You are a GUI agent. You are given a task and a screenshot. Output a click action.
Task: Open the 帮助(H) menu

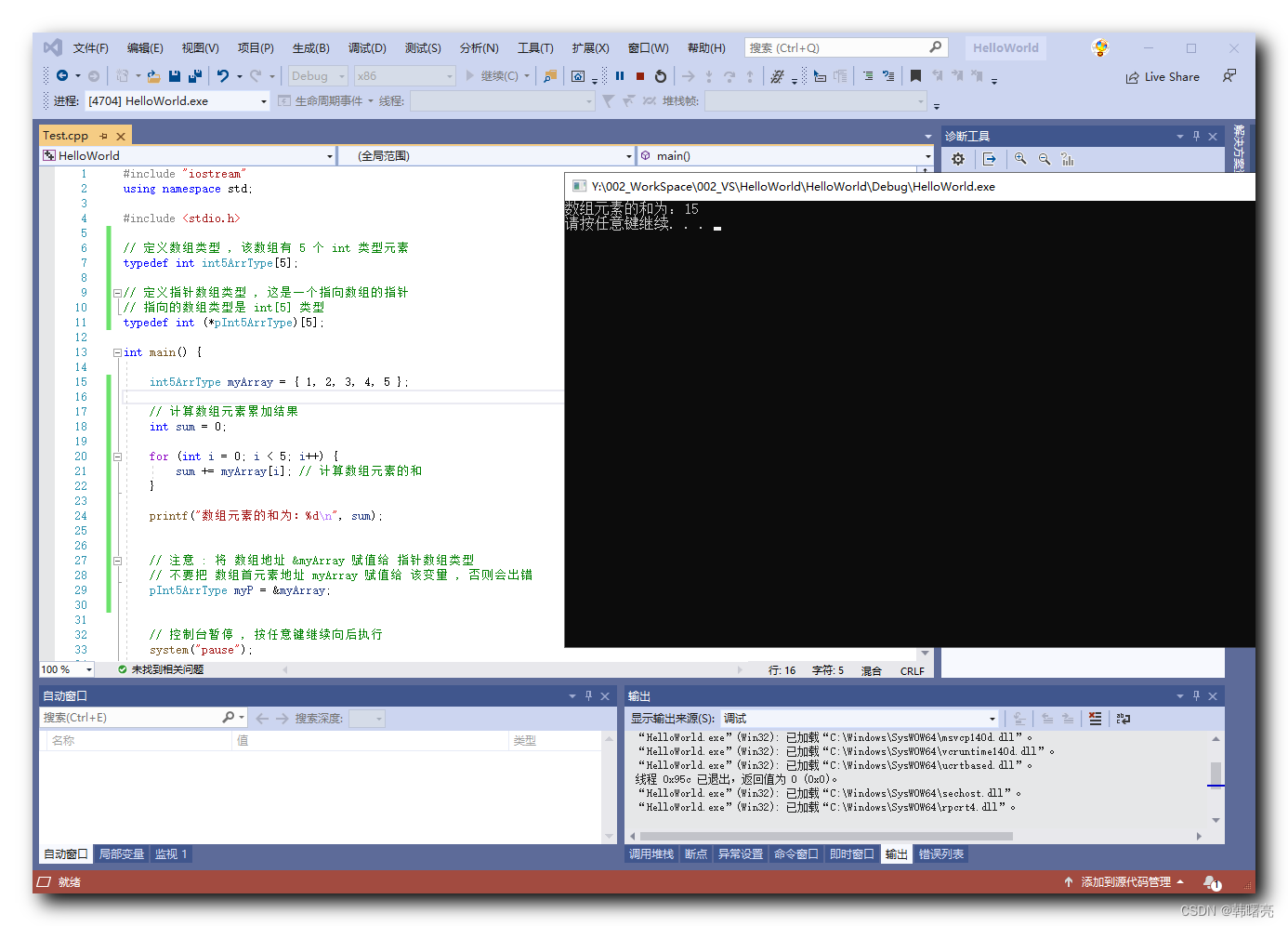click(706, 48)
